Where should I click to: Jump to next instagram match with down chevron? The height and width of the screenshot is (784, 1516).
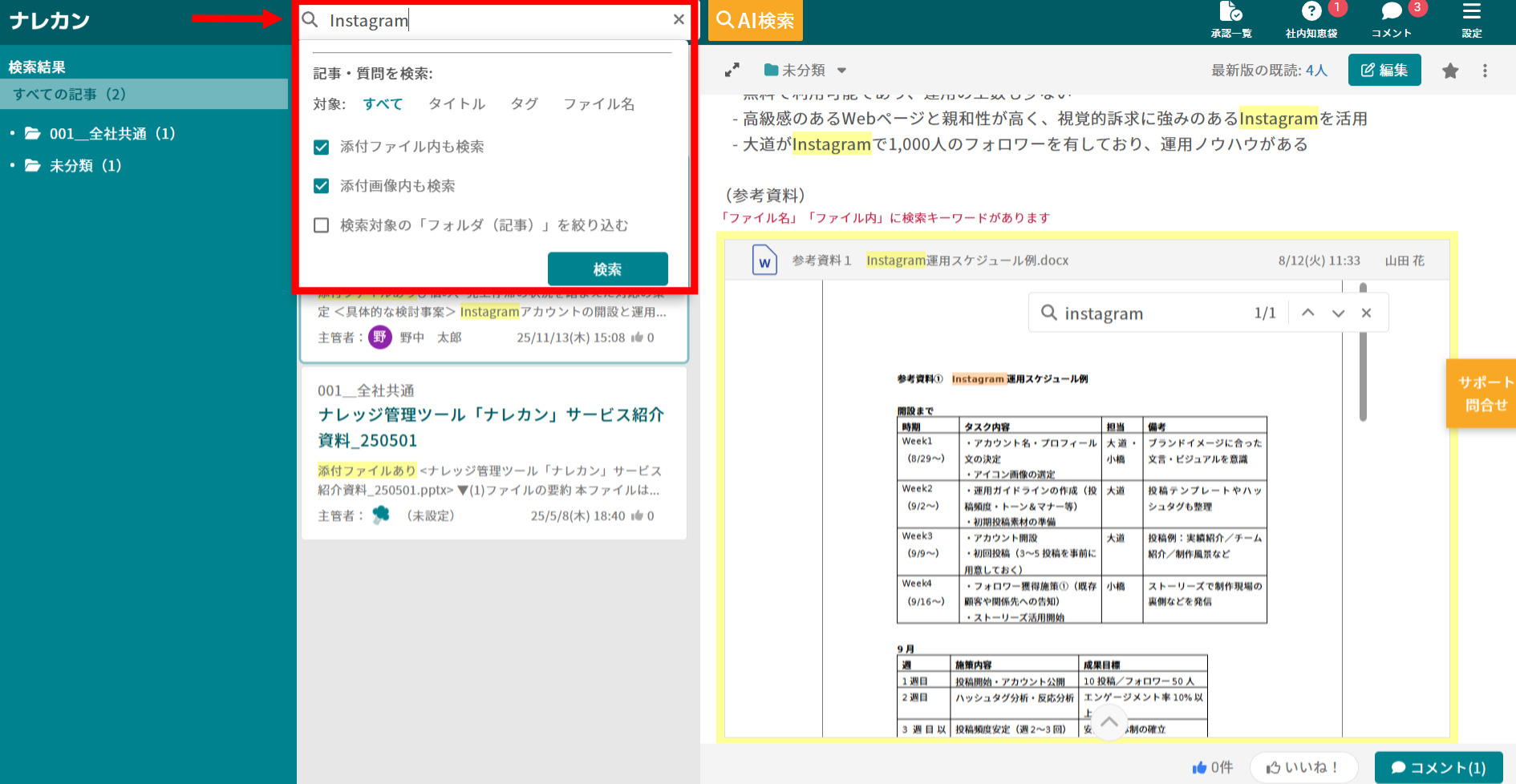[1337, 313]
